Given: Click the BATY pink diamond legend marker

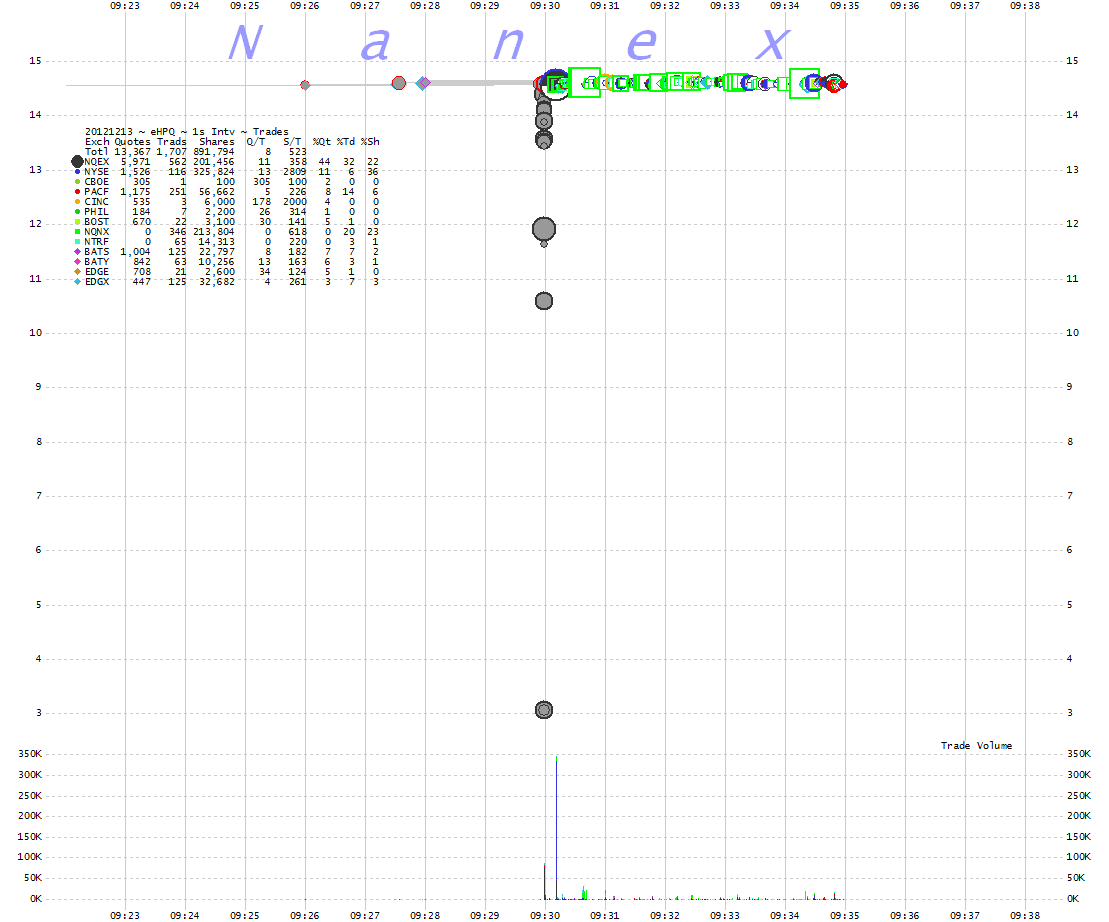Looking at the screenshot, I should coord(78,262).
